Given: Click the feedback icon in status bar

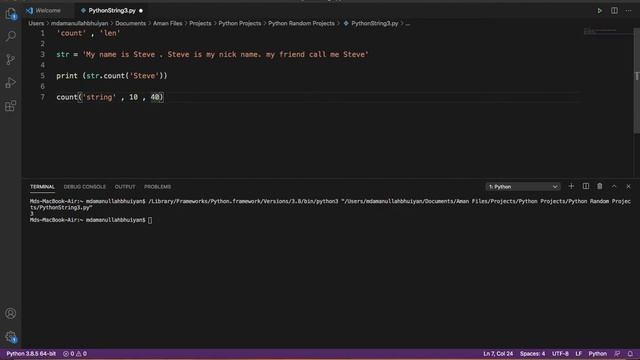Looking at the screenshot, I should pyautogui.click(x=617, y=354).
